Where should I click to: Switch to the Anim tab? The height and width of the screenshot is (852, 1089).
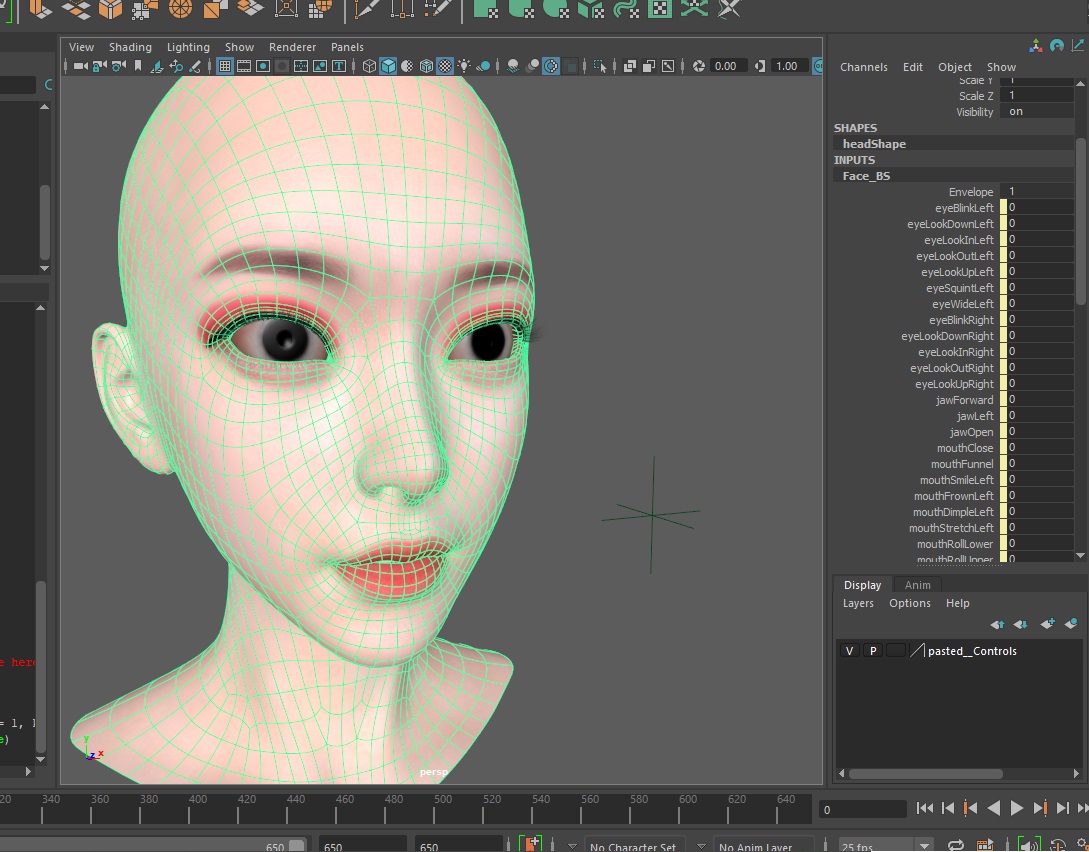tap(917, 585)
